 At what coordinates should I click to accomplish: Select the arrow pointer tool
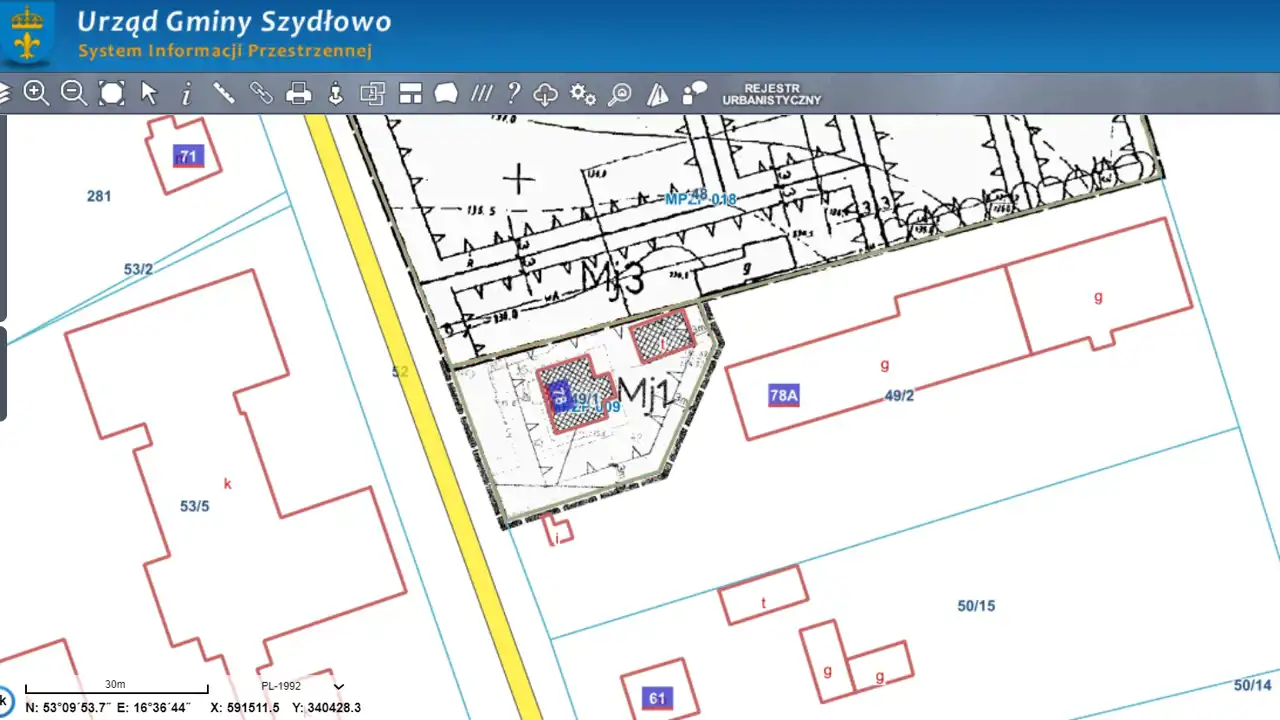(149, 93)
